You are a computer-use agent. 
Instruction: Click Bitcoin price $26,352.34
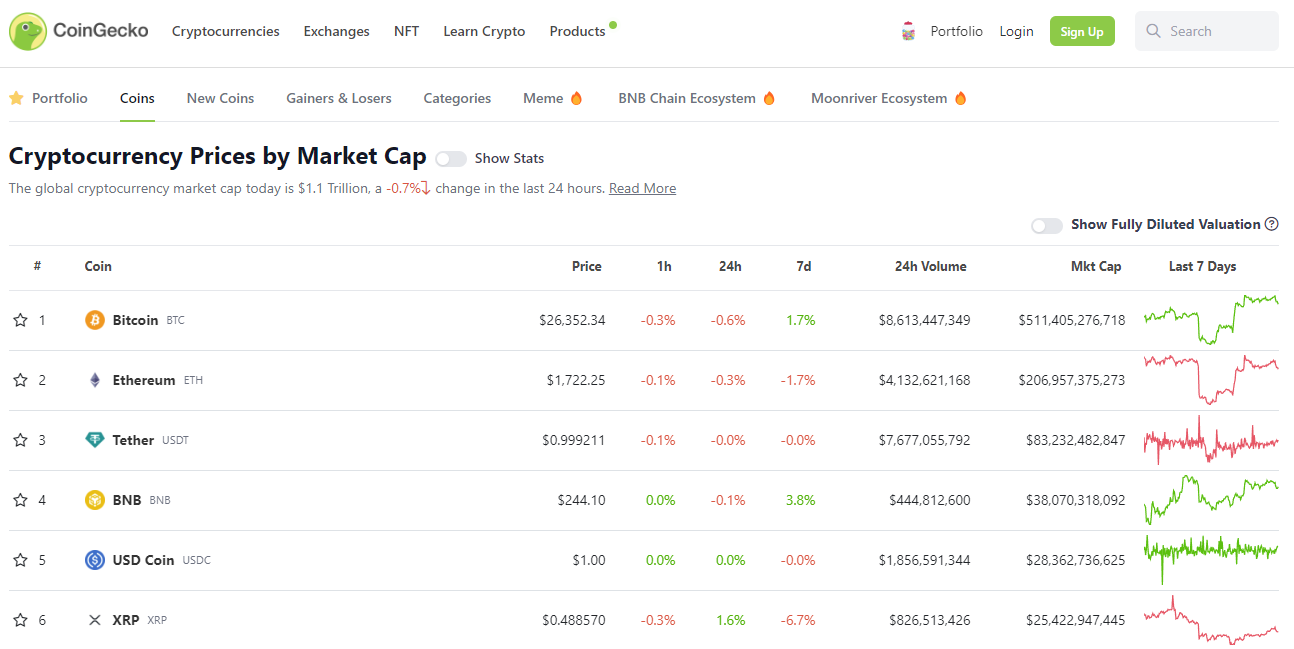point(572,320)
